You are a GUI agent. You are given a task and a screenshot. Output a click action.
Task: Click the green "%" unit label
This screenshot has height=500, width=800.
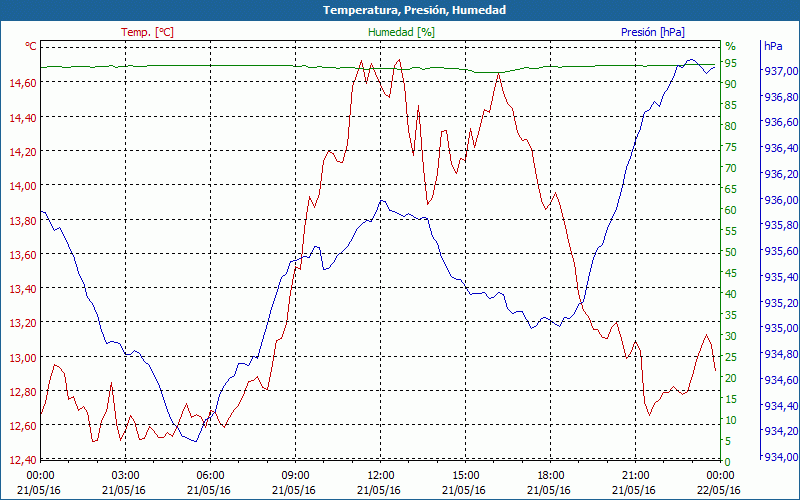coord(731,46)
